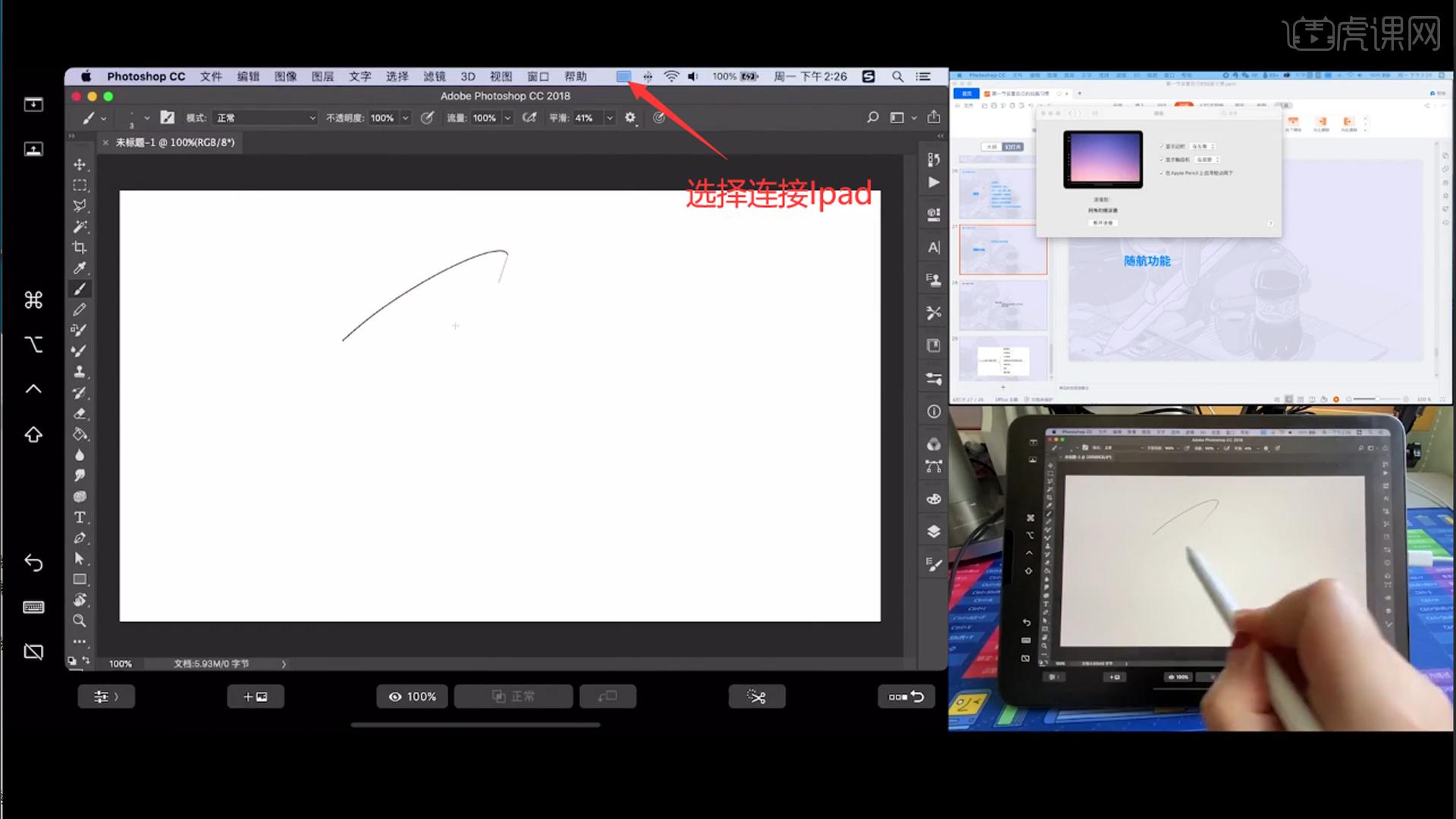Select the Horizontal Type tool
Image resolution: width=1456 pixels, height=819 pixels.
click(x=80, y=517)
